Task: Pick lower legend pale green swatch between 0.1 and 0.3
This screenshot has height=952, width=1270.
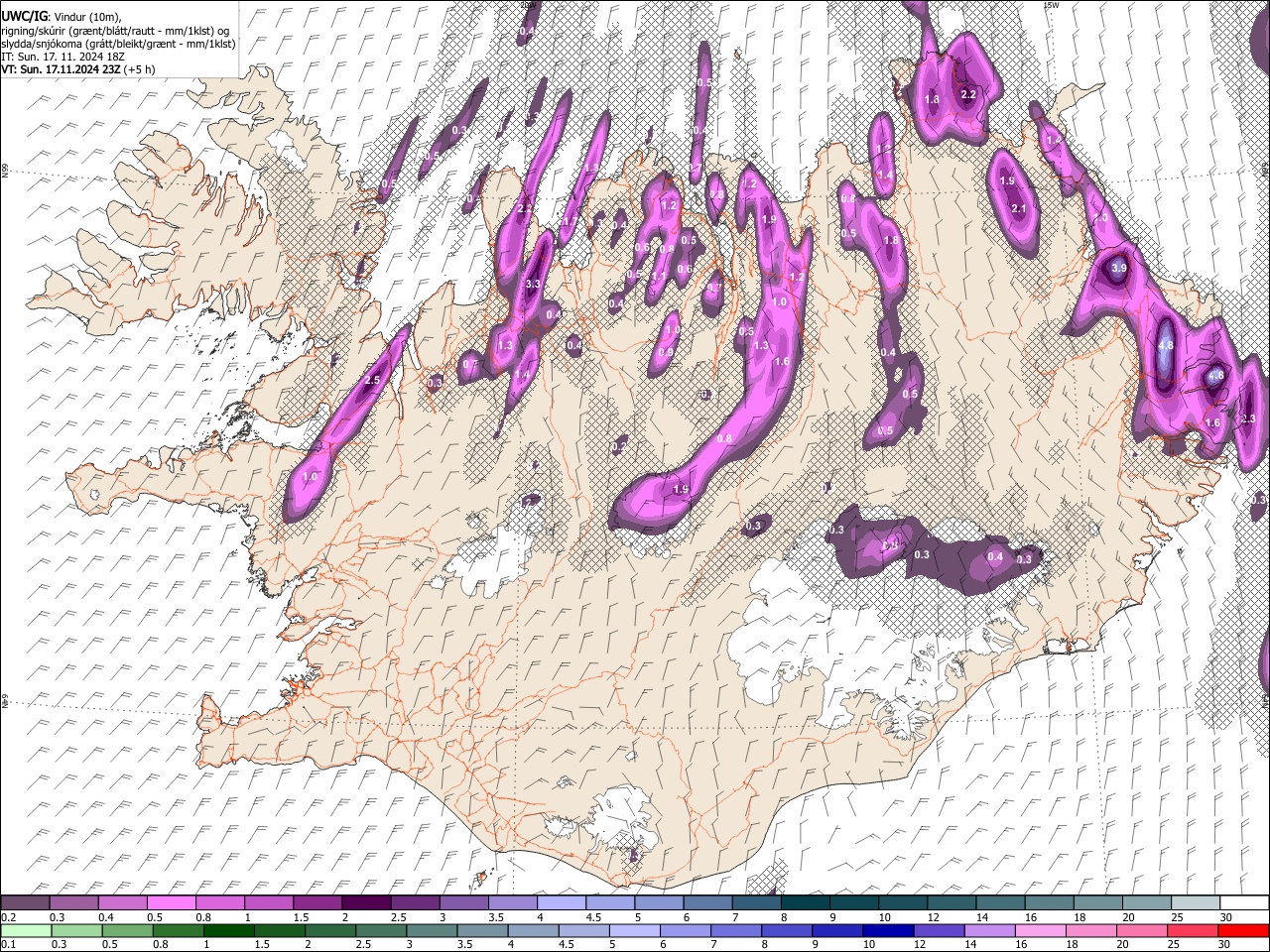Action: point(27,930)
